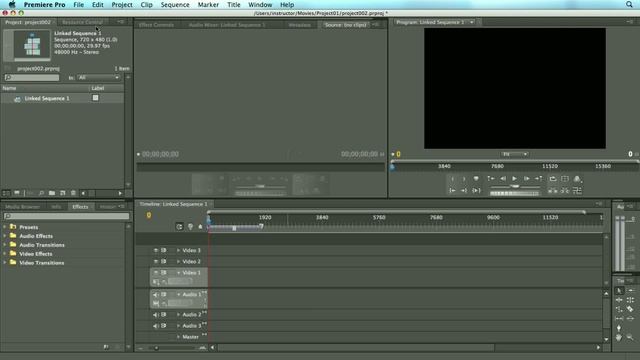Open the Sequence menu

[175, 4]
